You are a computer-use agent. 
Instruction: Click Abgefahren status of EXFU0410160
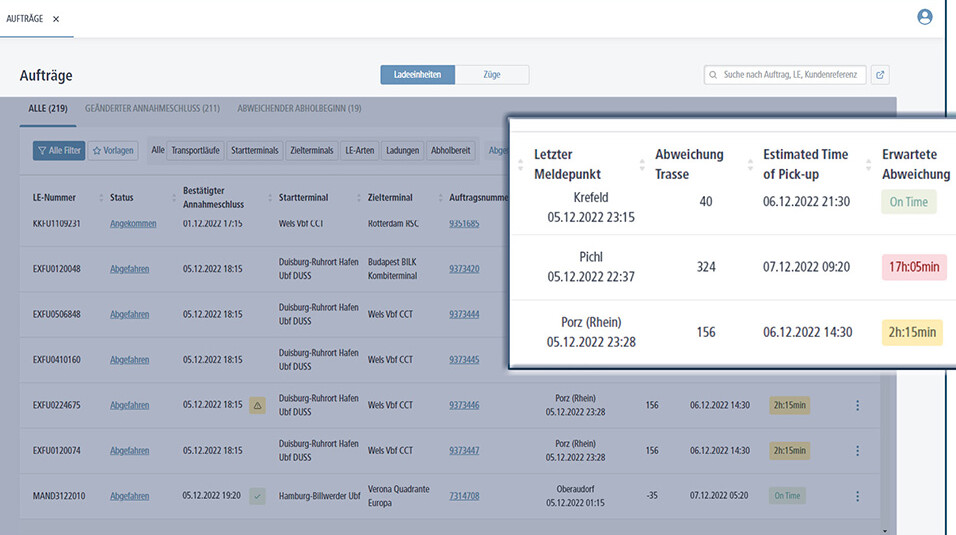pos(129,360)
